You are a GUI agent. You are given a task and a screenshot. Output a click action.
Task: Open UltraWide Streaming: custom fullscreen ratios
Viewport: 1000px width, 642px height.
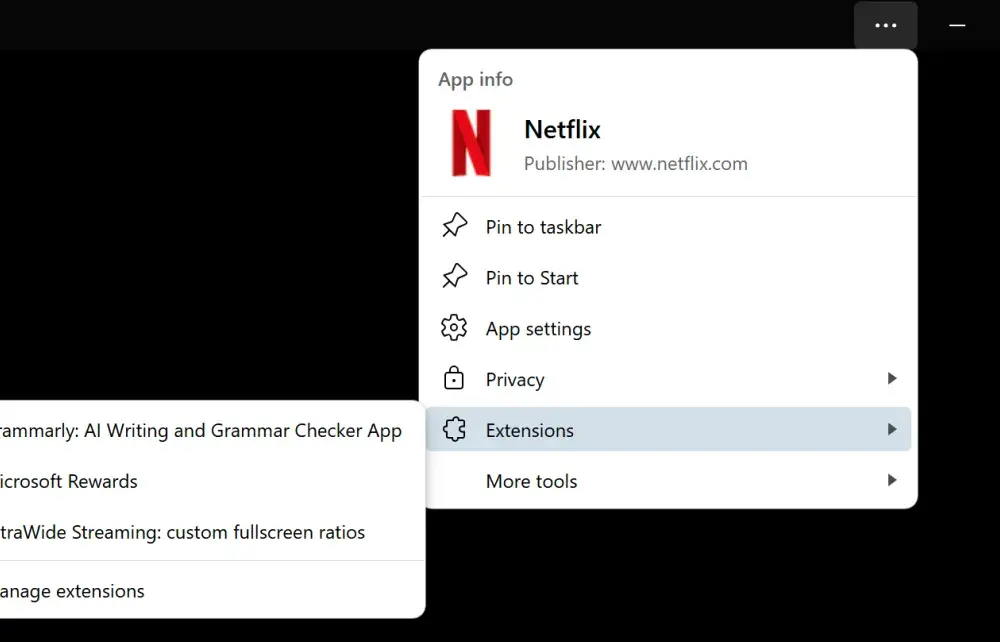(210, 532)
